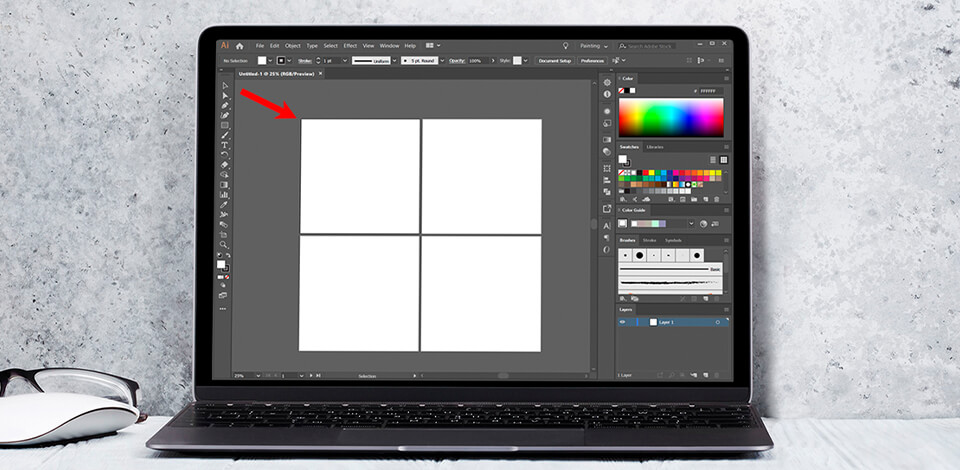Click Swap Fill and Stroke arrow
This screenshot has height=470, width=960.
(228, 255)
